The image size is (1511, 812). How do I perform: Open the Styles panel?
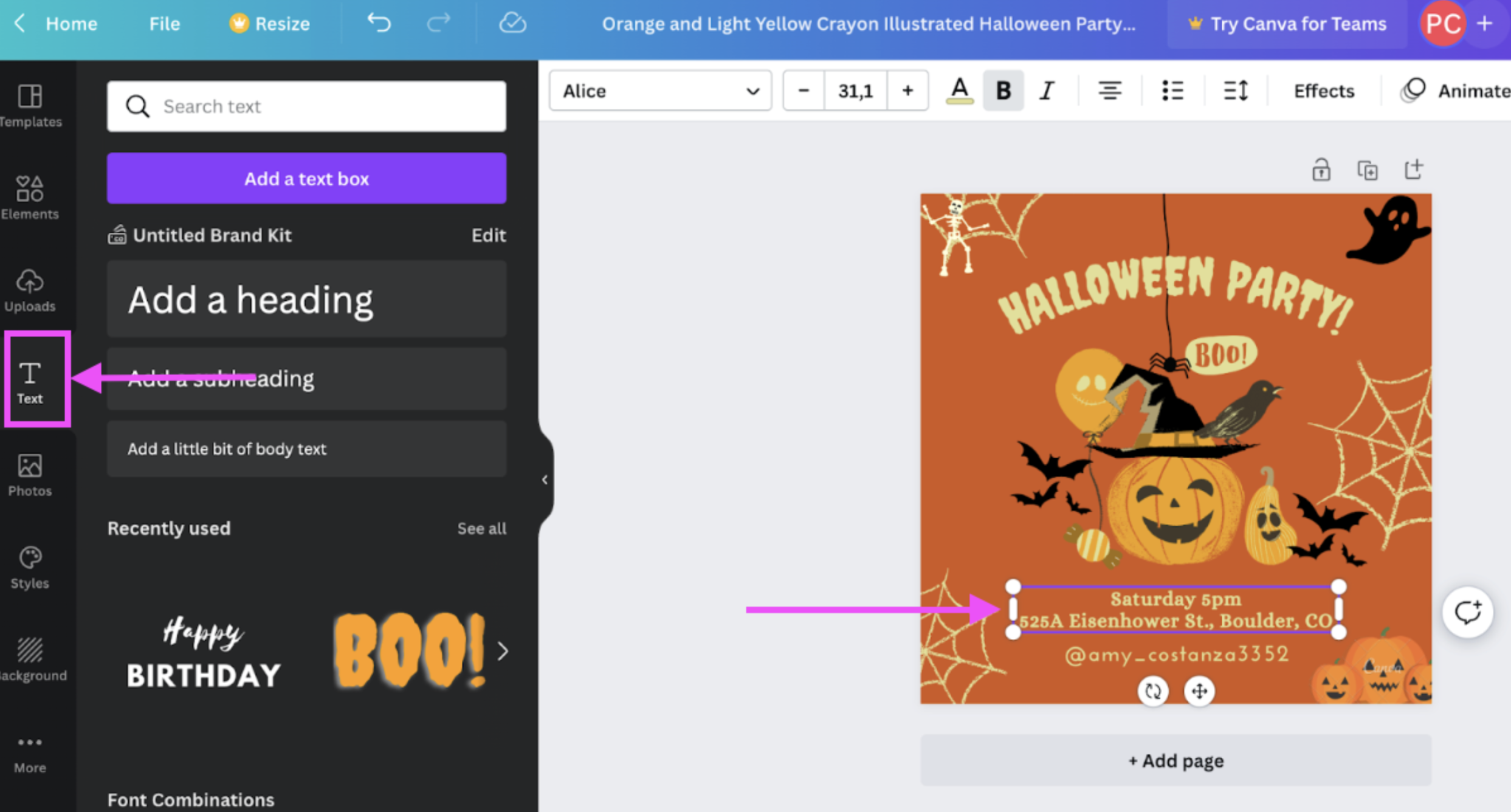pos(30,568)
